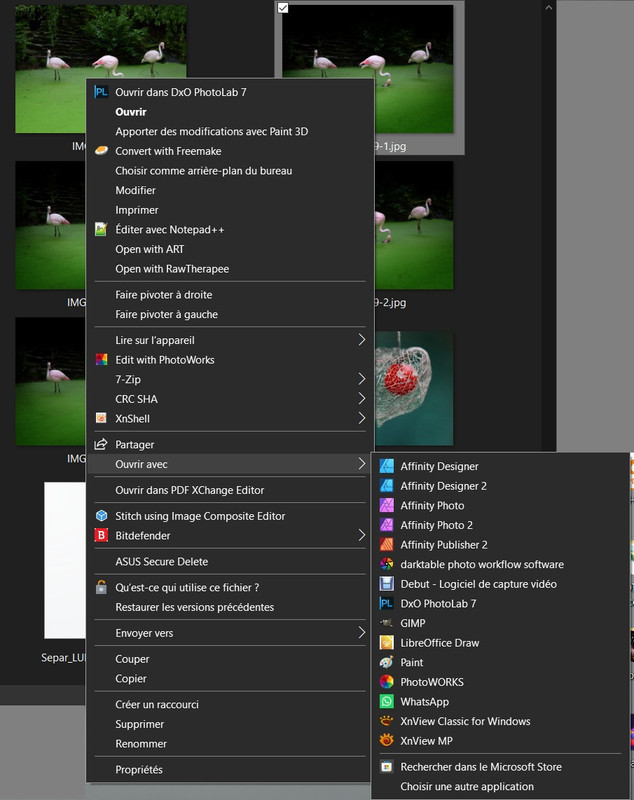The image size is (634, 800).
Task: Click the Partager share icon
Action: click(x=101, y=444)
